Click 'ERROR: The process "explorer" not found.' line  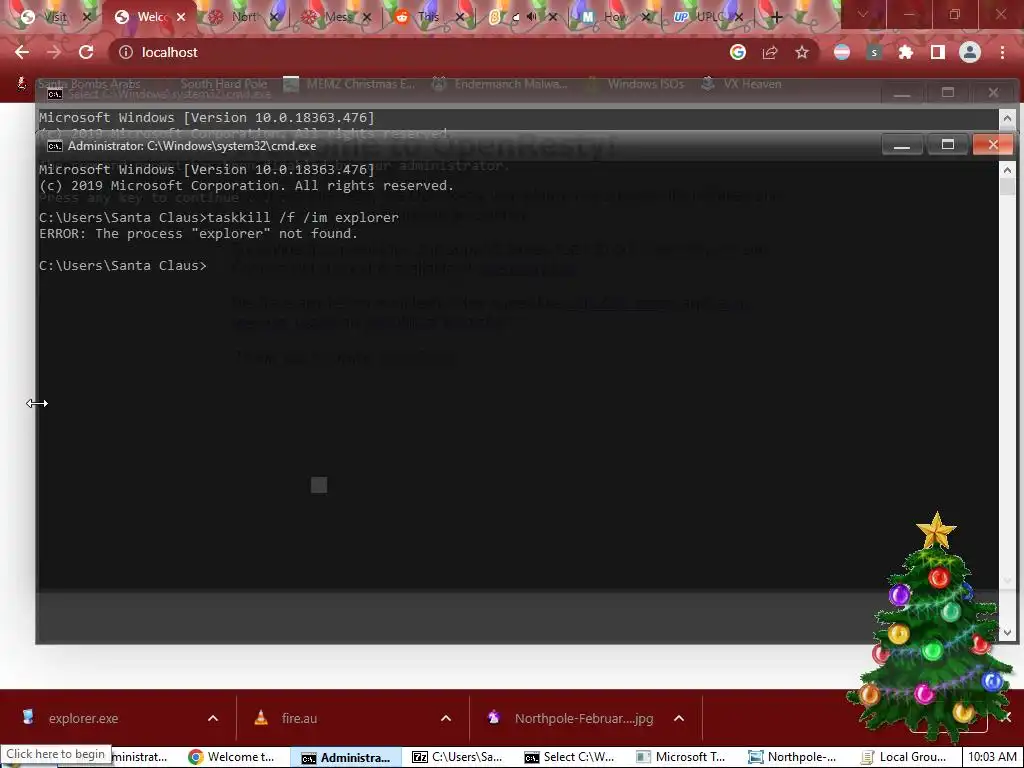coord(199,234)
